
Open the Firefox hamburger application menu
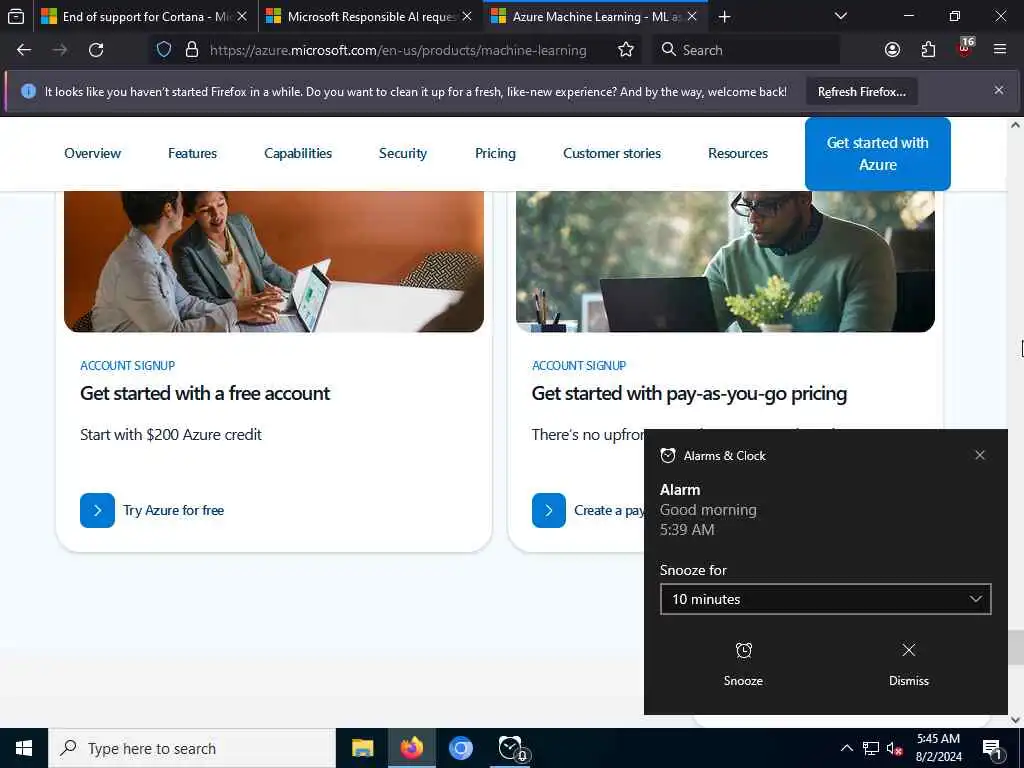(1000, 50)
